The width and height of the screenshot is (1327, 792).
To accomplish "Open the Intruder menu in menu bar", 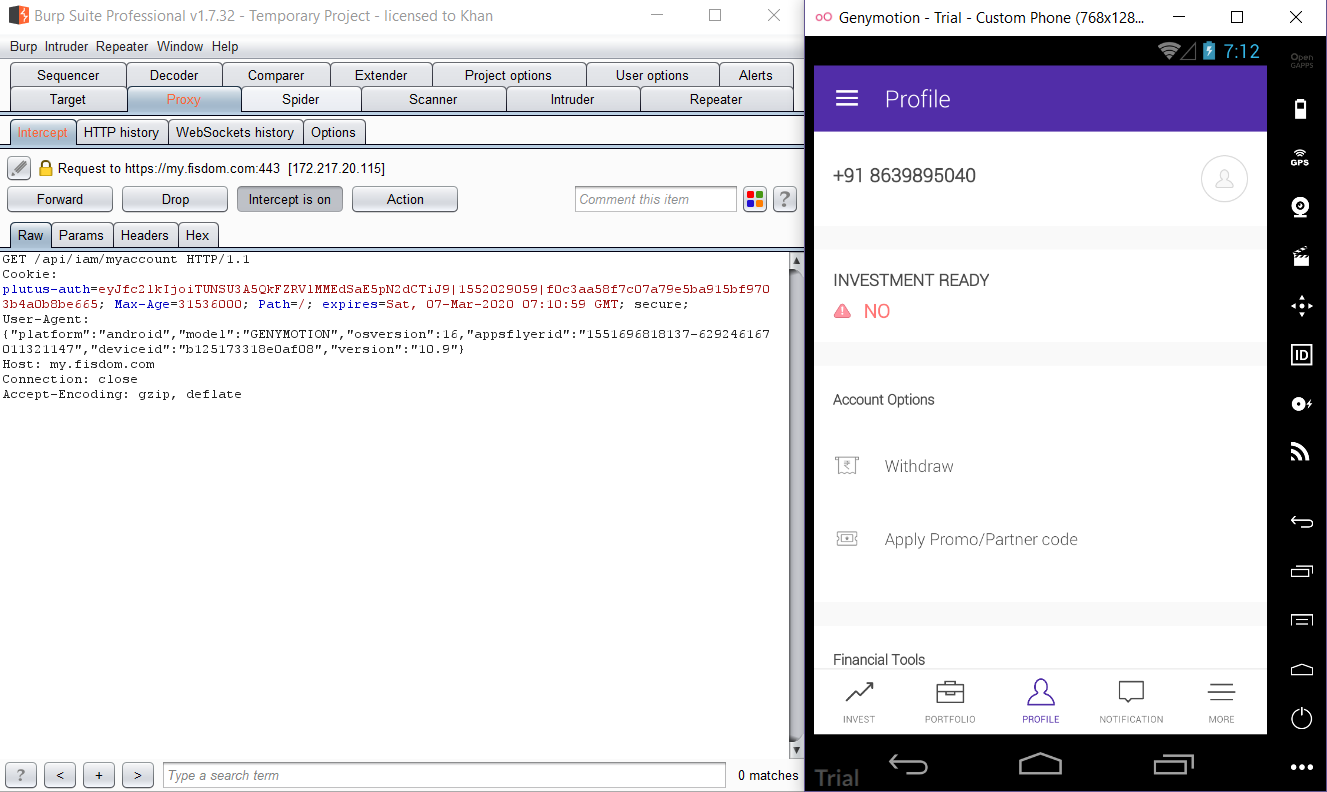I will point(67,46).
